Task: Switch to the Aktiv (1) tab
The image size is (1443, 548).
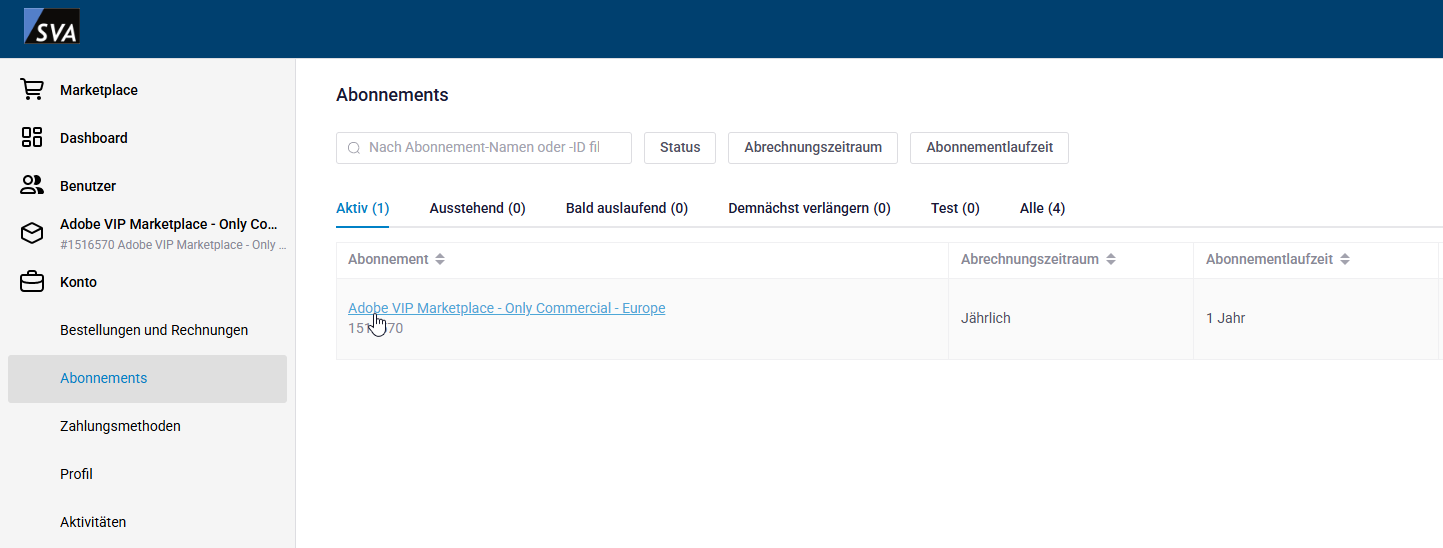Action: pyautogui.click(x=362, y=208)
